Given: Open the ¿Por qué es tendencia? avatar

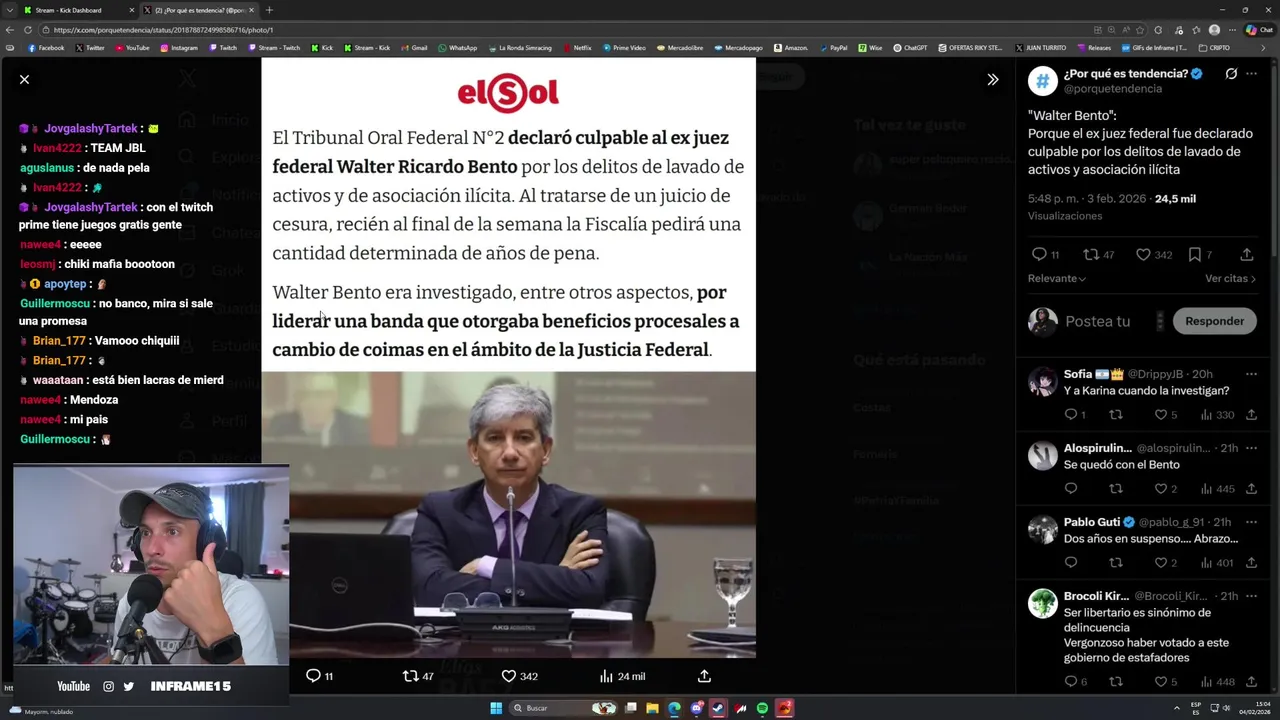Looking at the screenshot, I should tap(1043, 81).
